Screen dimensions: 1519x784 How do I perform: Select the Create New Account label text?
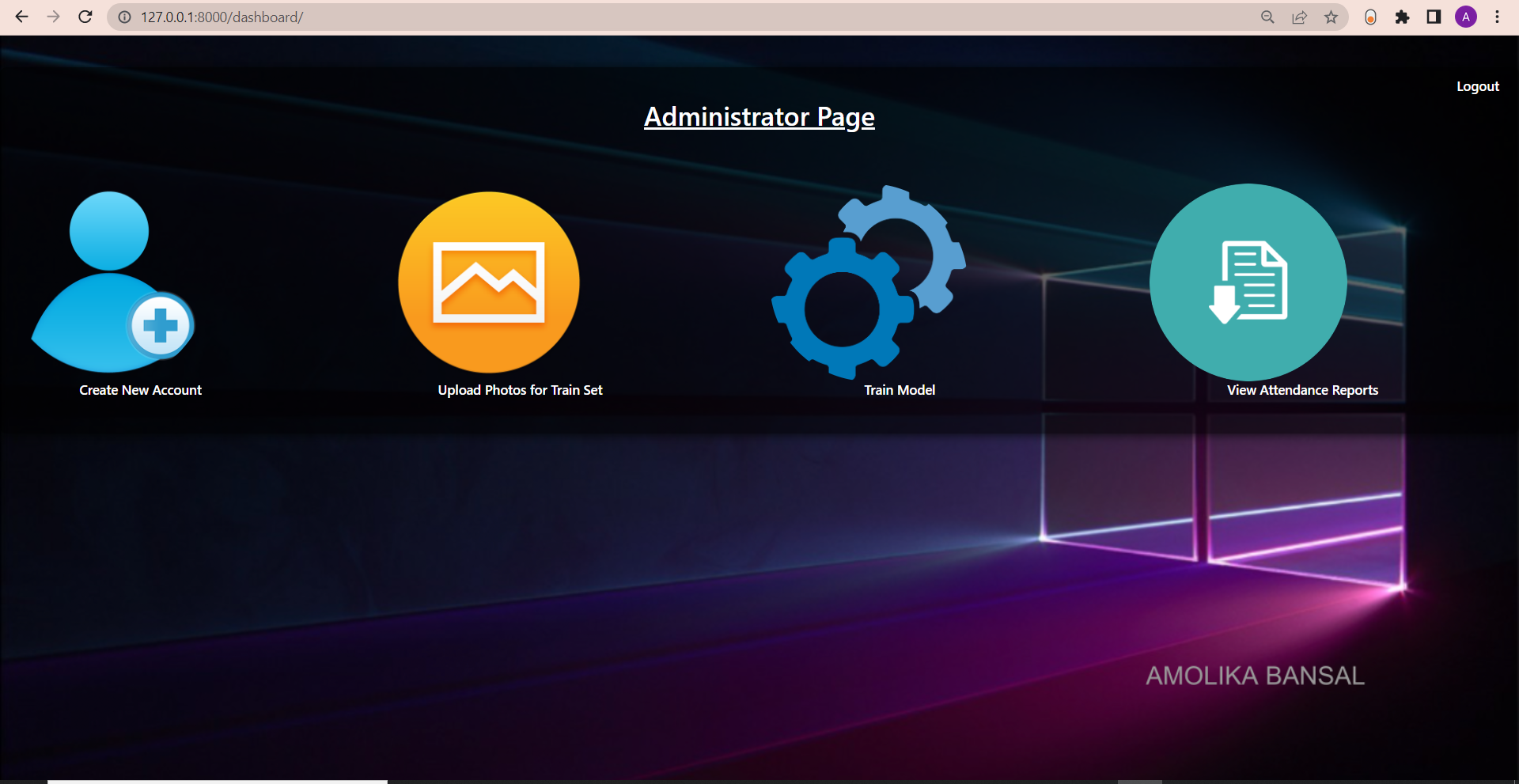(139, 389)
